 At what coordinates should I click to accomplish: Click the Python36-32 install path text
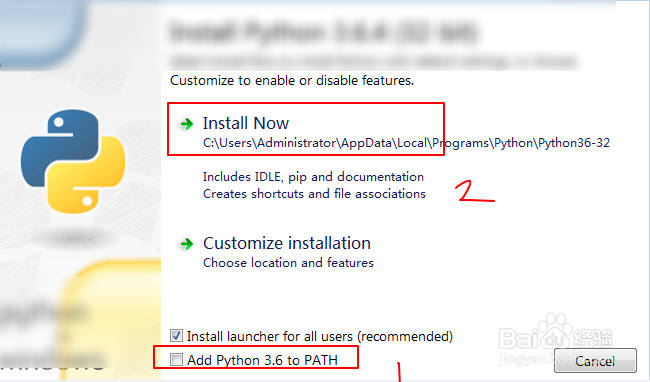click(x=406, y=143)
